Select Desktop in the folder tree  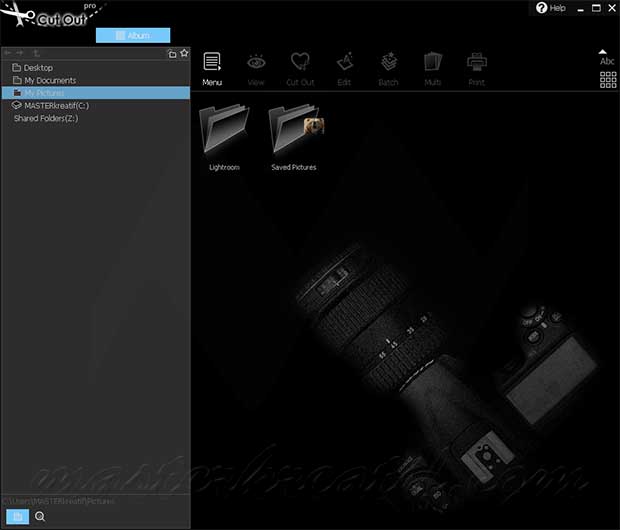click(38, 68)
